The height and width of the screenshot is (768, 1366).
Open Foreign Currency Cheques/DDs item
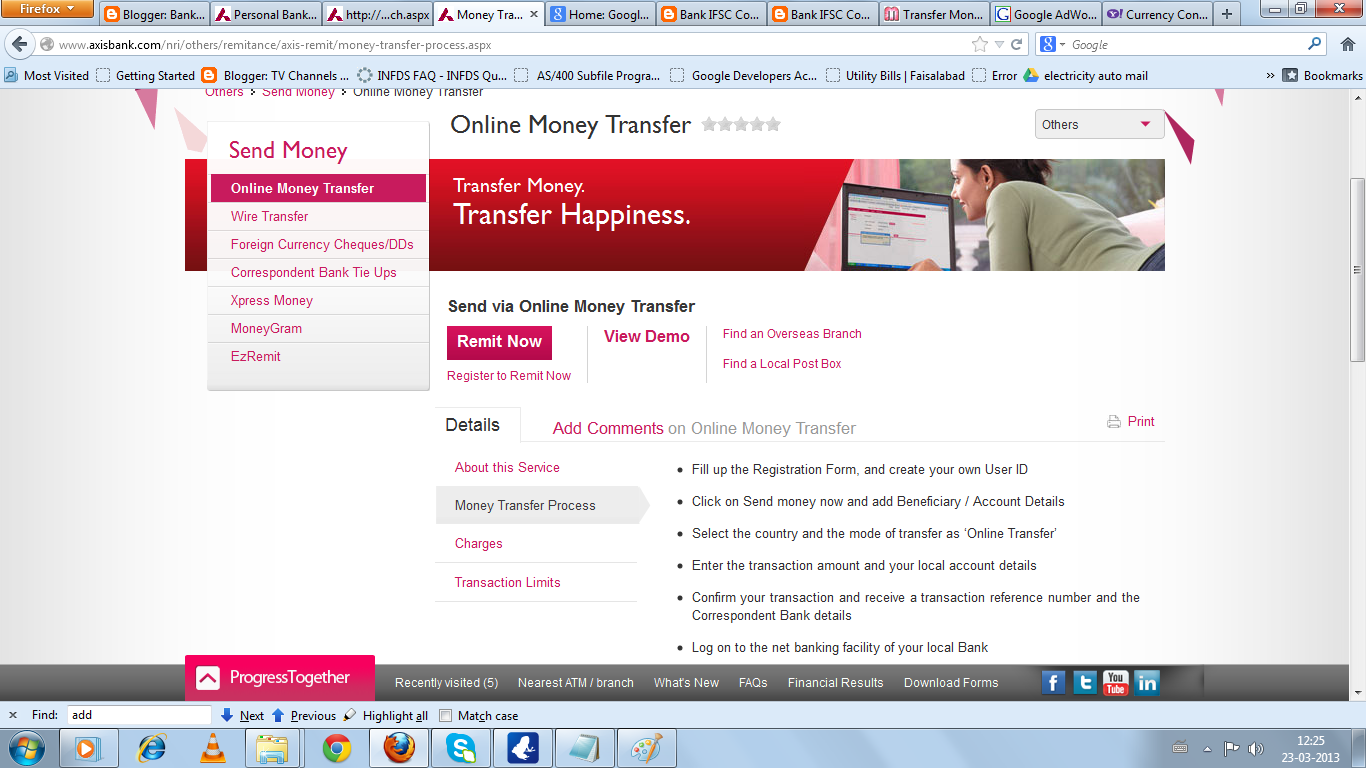tap(322, 244)
